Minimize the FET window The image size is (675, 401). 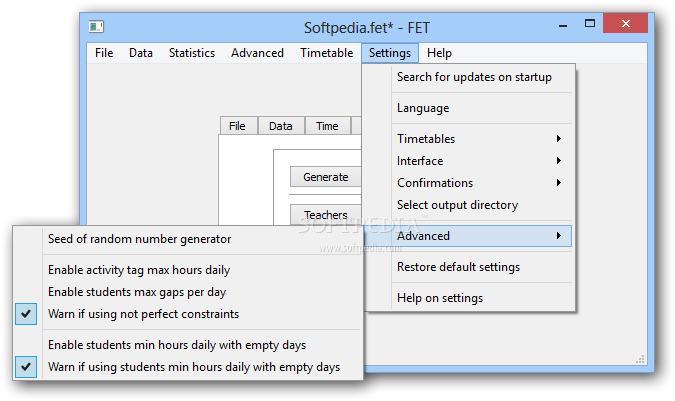pyautogui.click(x=563, y=26)
